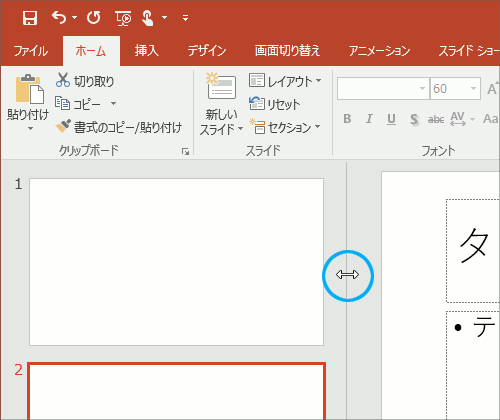The height and width of the screenshot is (420, 500).
Task: Click the 貼り付け clipboard icon
Action: [30, 89]
